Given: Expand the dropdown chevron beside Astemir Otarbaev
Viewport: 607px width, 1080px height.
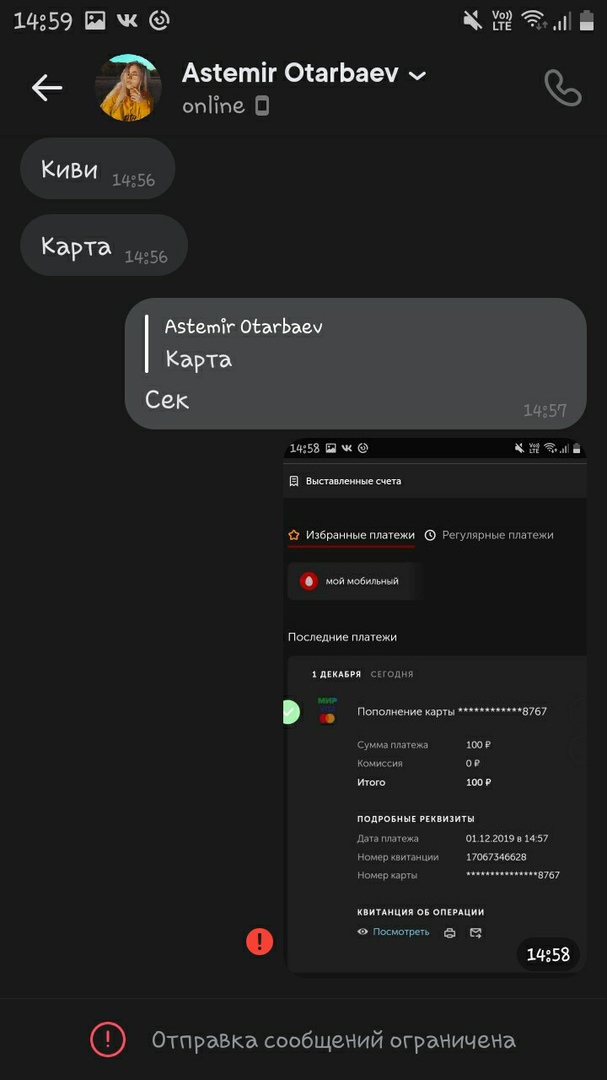Looking at the screenshot, I should click(x=418, y=75).
